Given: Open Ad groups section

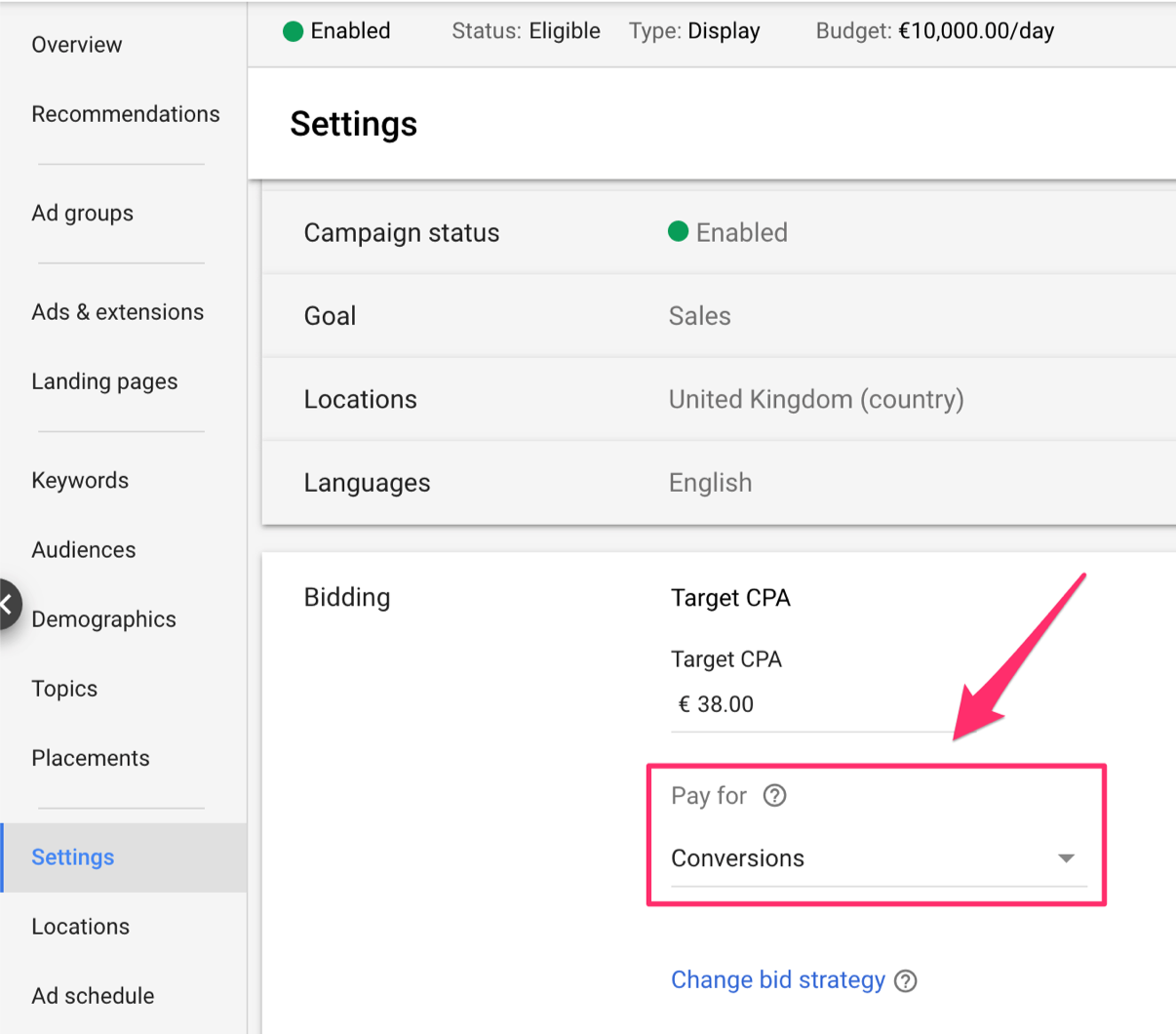Looking at the screenshot, I should click(83, 213).
